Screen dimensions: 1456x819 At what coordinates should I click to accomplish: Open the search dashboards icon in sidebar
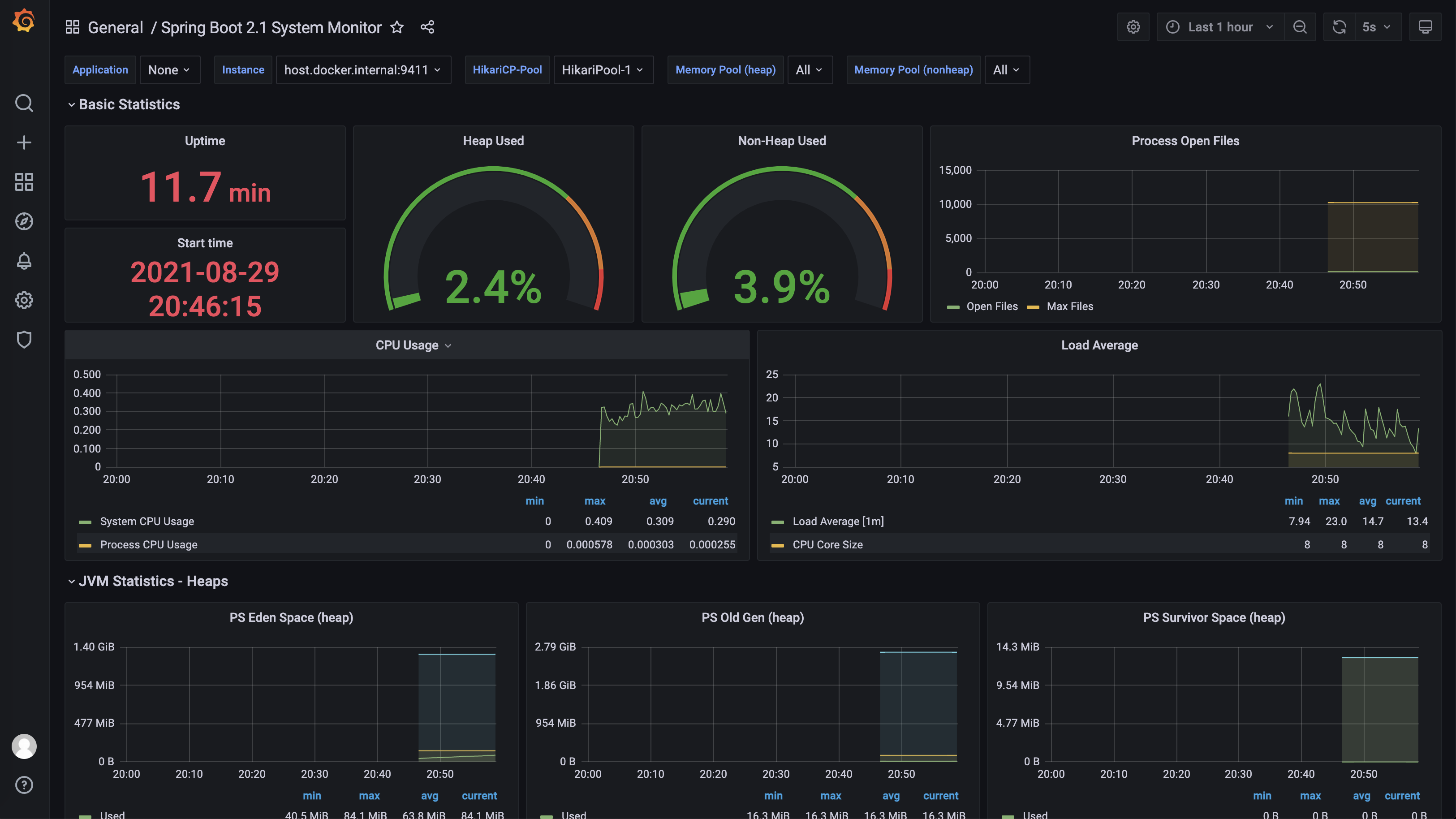[24, 103]
